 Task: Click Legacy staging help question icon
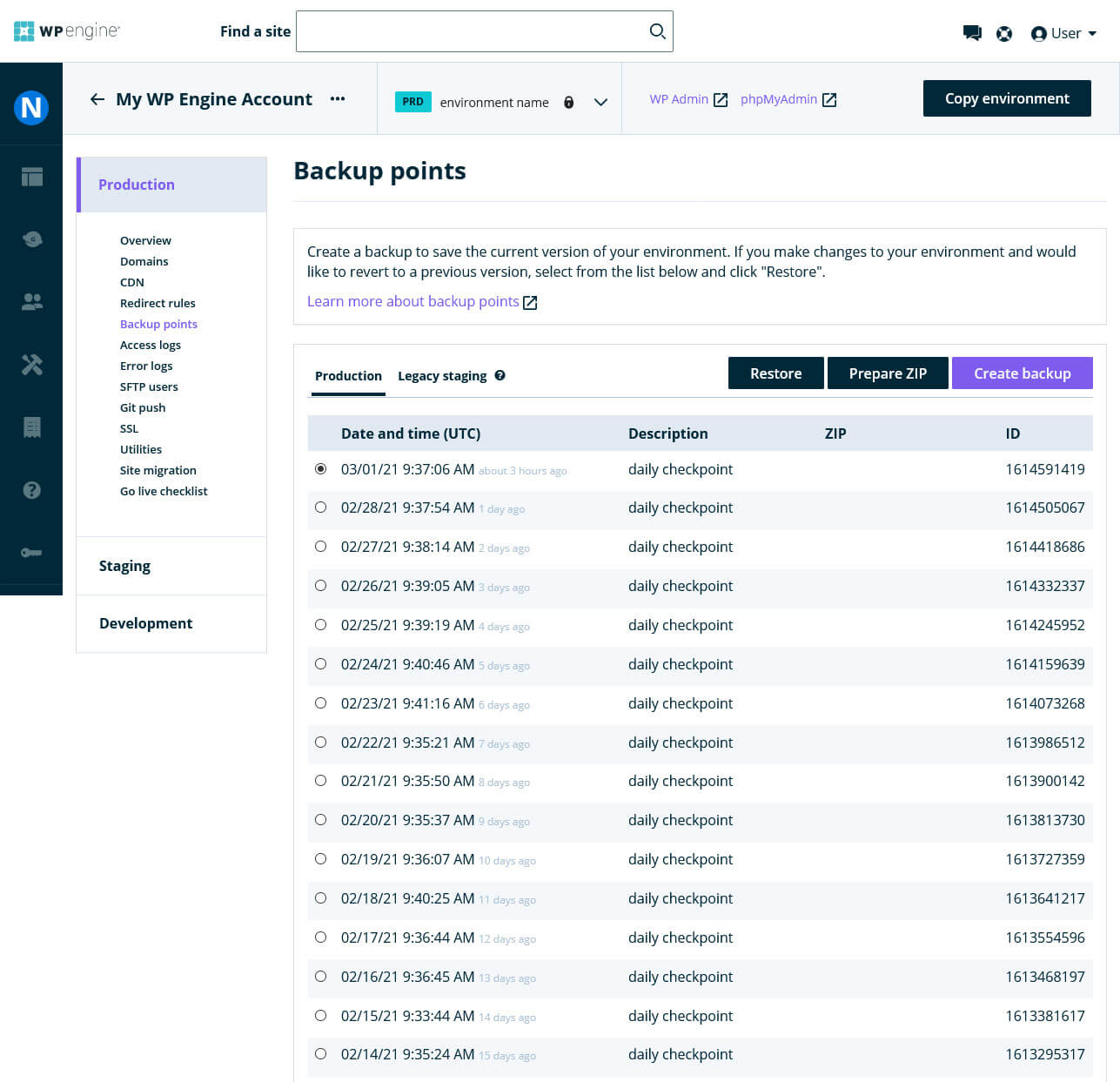click(500, 375)
